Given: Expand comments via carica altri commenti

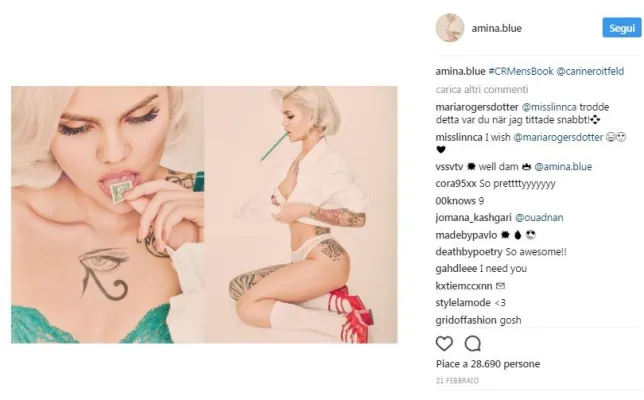Looking at the screenshot, I should pos(482,89).
